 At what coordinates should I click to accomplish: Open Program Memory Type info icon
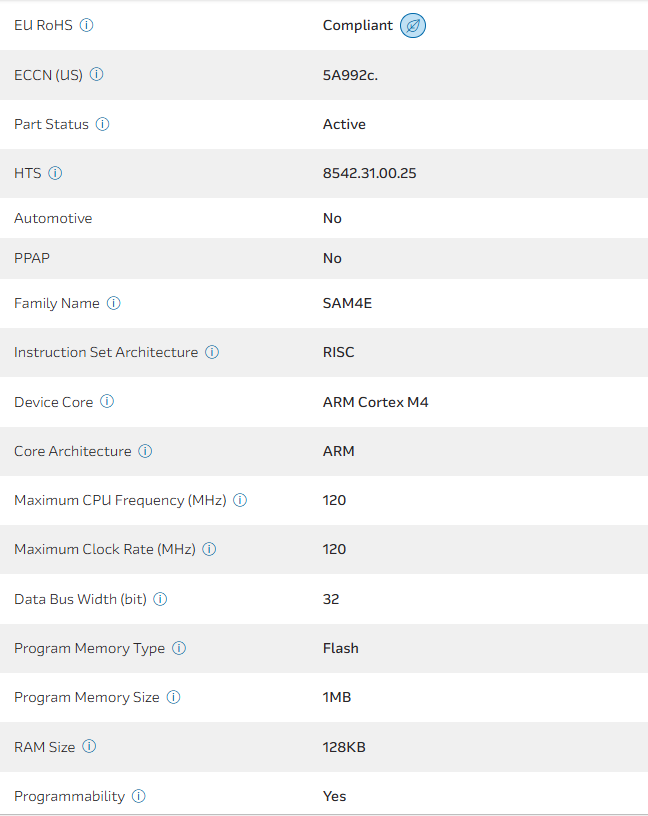click(179, 648)
